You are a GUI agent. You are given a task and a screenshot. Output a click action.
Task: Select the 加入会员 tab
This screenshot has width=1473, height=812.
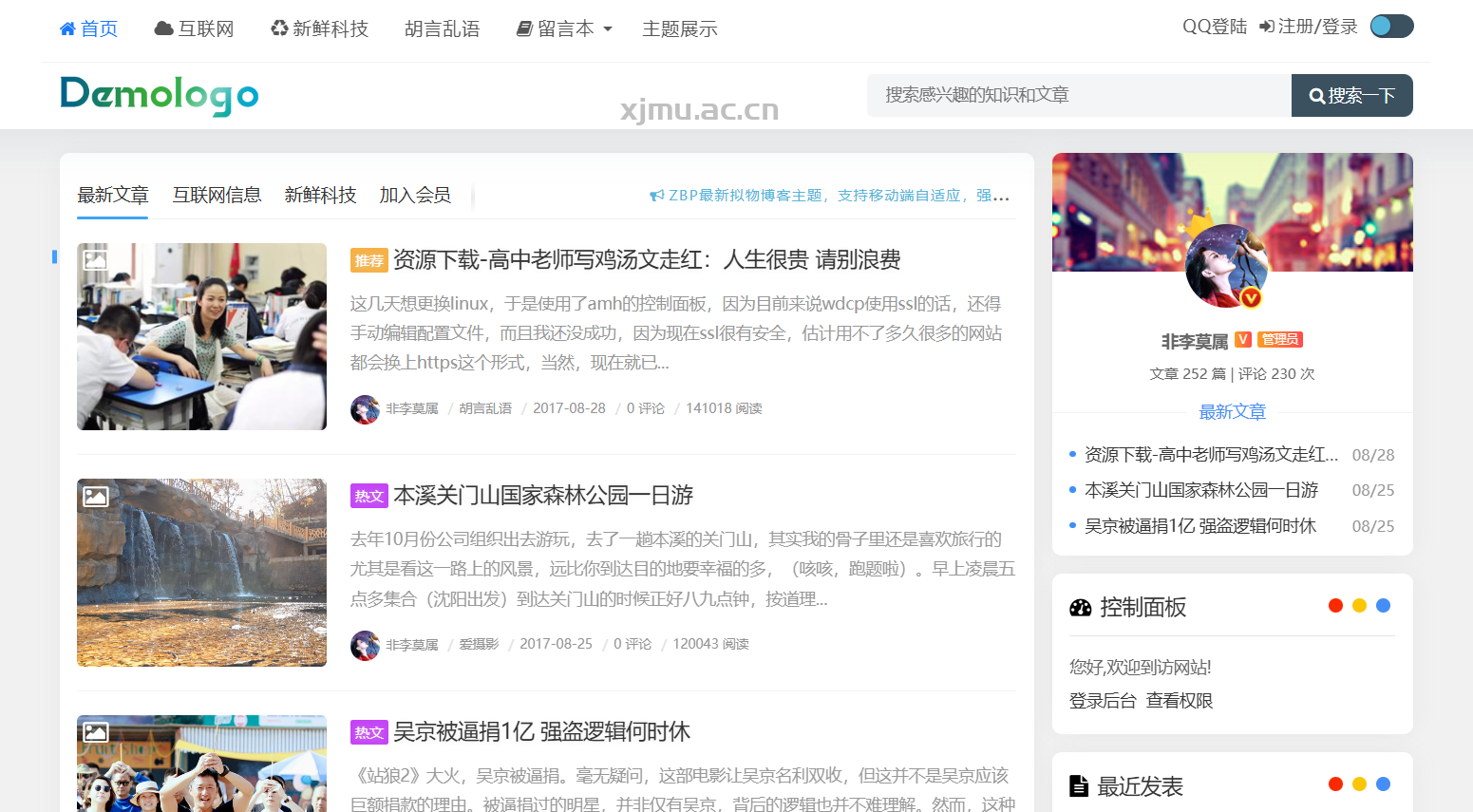click(x=415, y=195)
